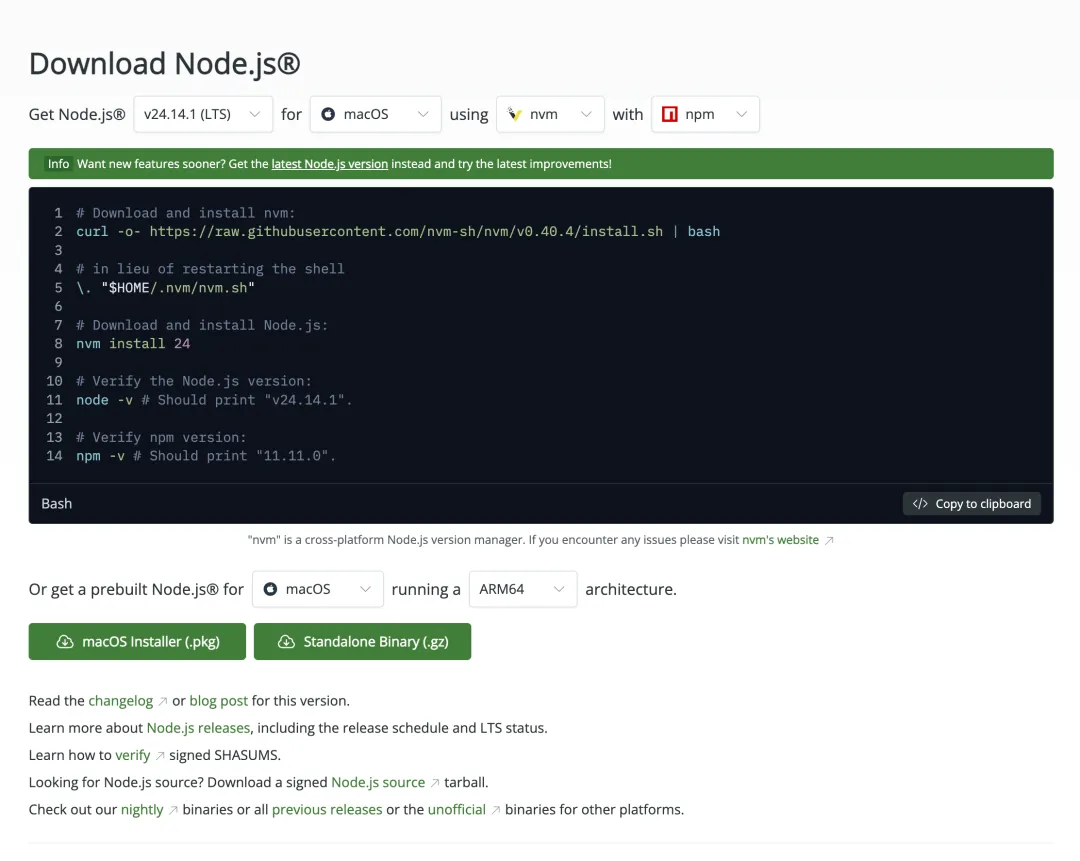Click chevron arrow of npm dropdown
This screenshot has height=861, width=1080.
[x=742, y=114]
